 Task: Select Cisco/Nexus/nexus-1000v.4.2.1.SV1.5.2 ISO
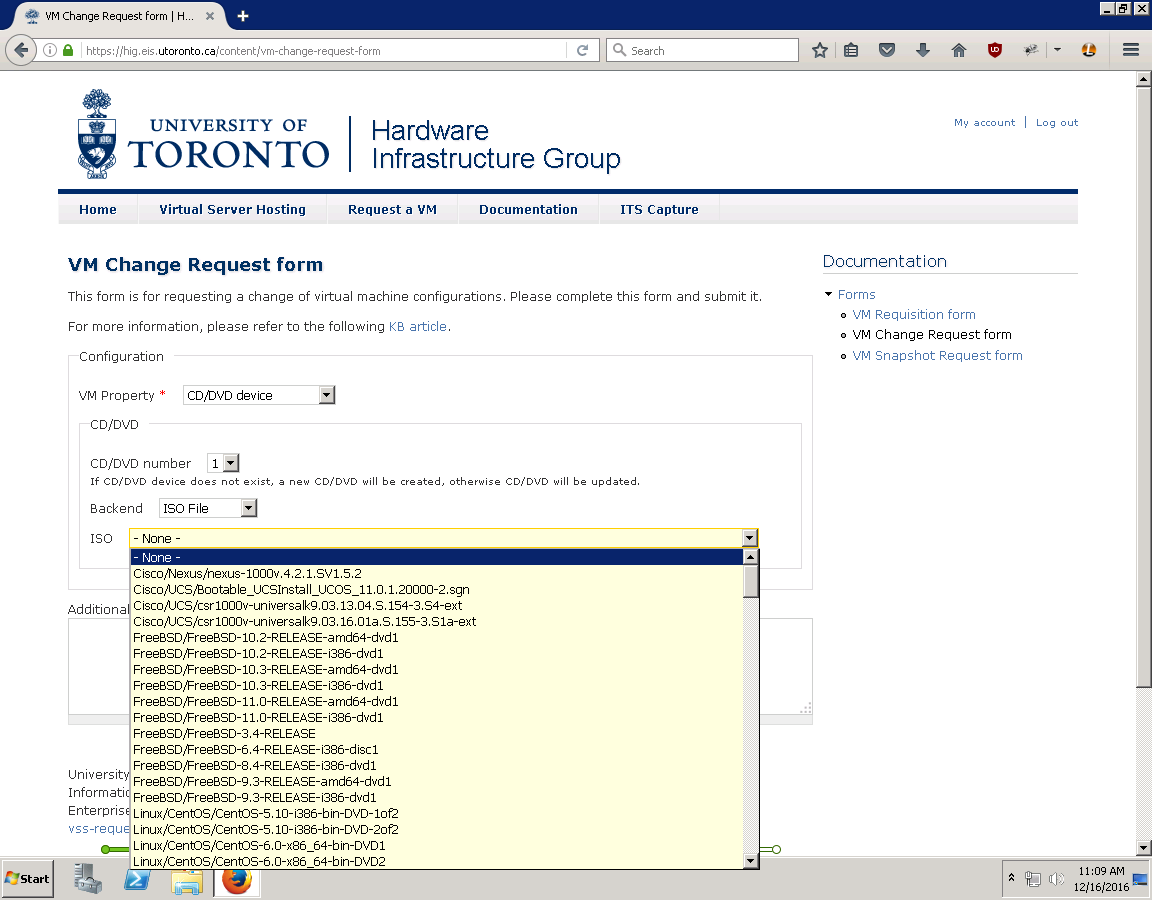click(436, 574)
